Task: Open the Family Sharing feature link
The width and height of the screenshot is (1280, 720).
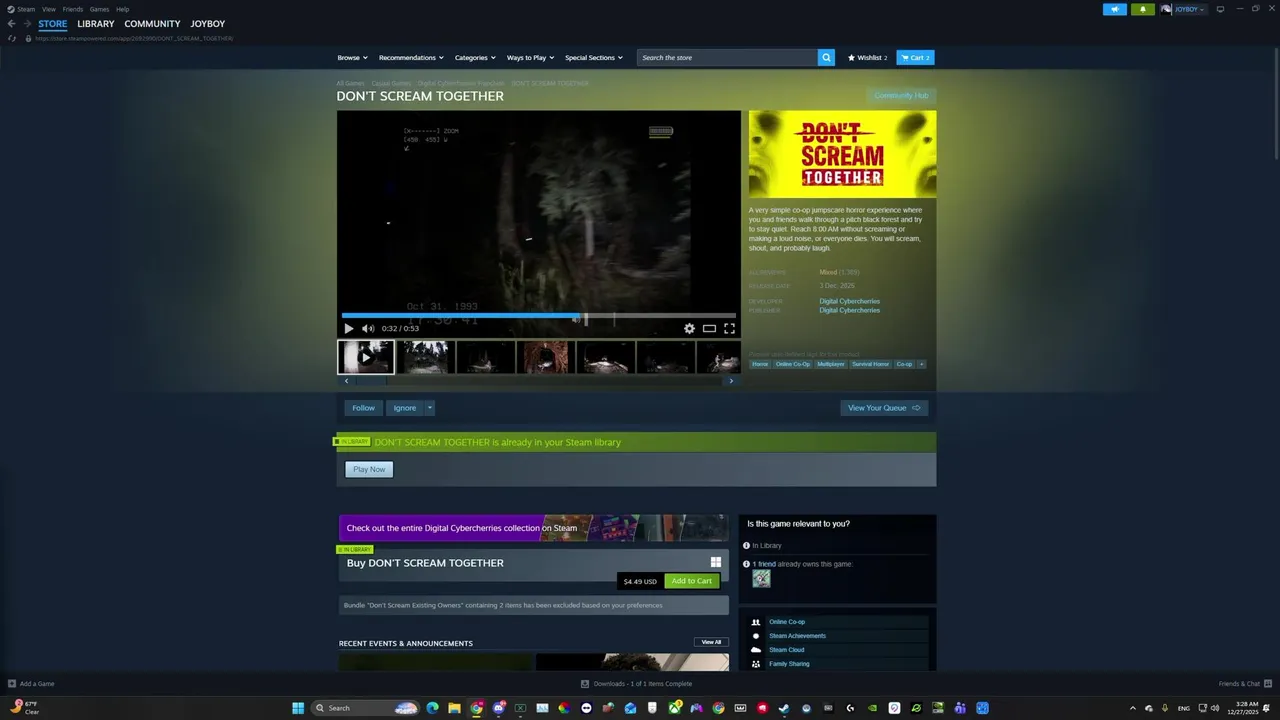Action: [x=789, y=664]
